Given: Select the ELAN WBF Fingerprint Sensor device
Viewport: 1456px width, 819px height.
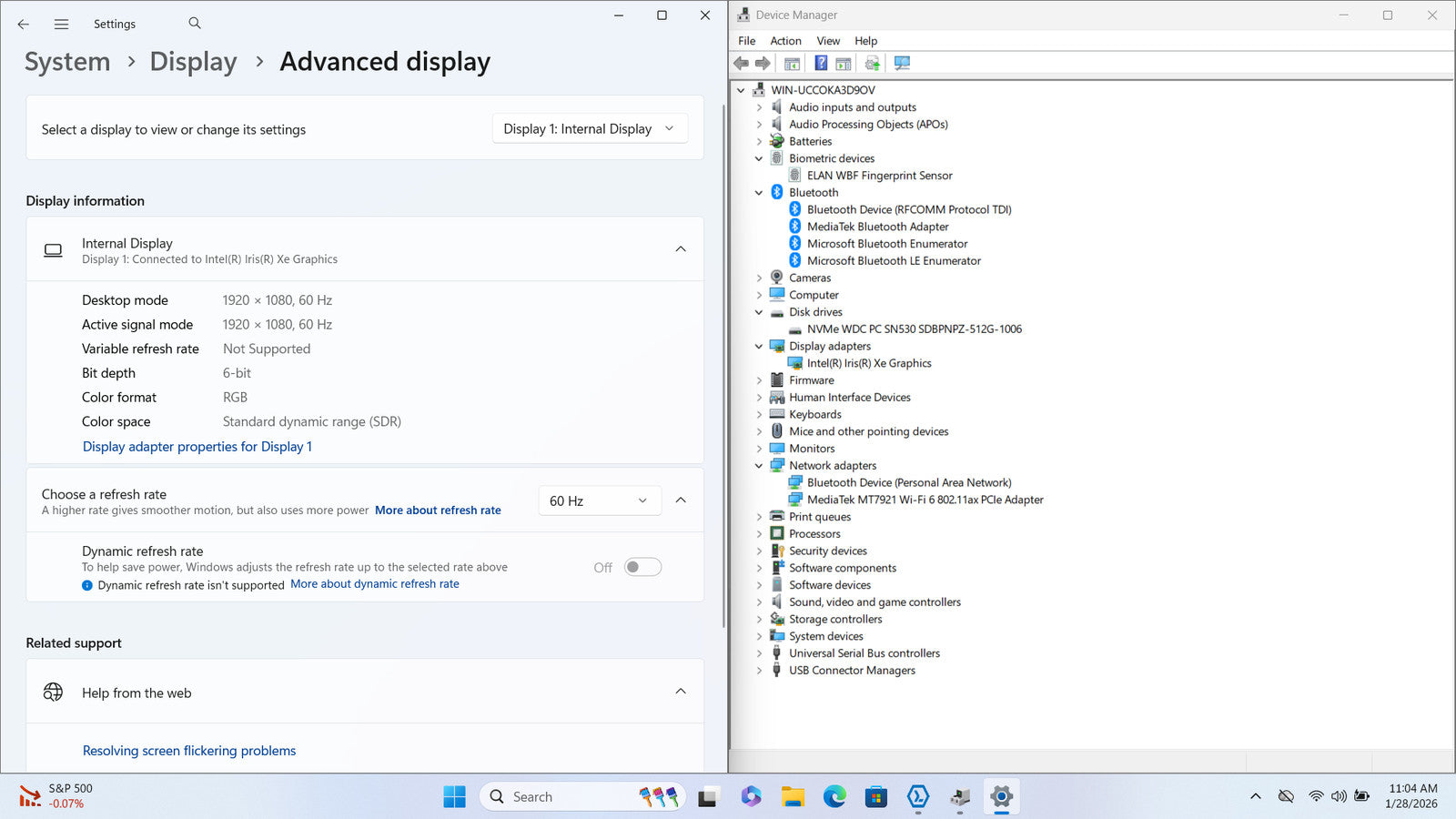Looking at the screenshot, I should click(879, 176).
